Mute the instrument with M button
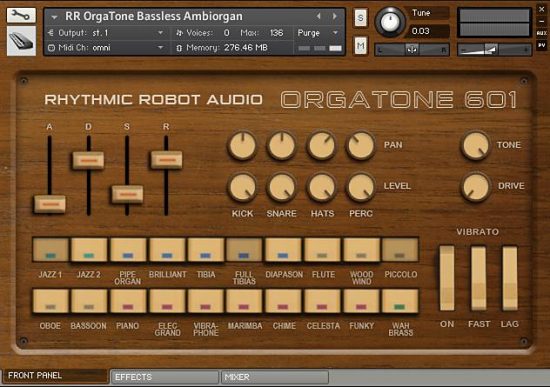The image size is (550, 387). click(x=360, y=46)
